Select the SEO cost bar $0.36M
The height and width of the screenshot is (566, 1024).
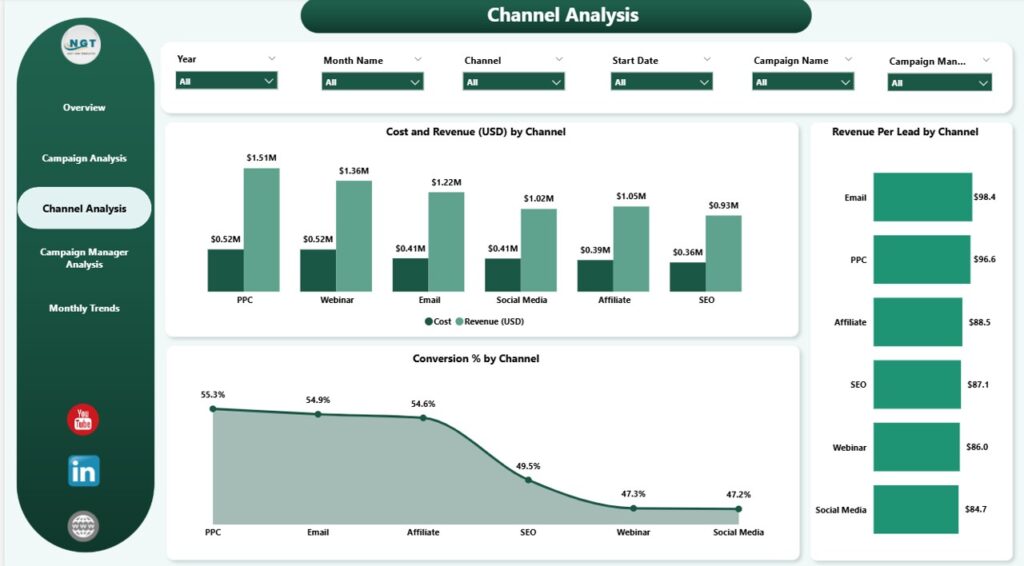(688, 277)
